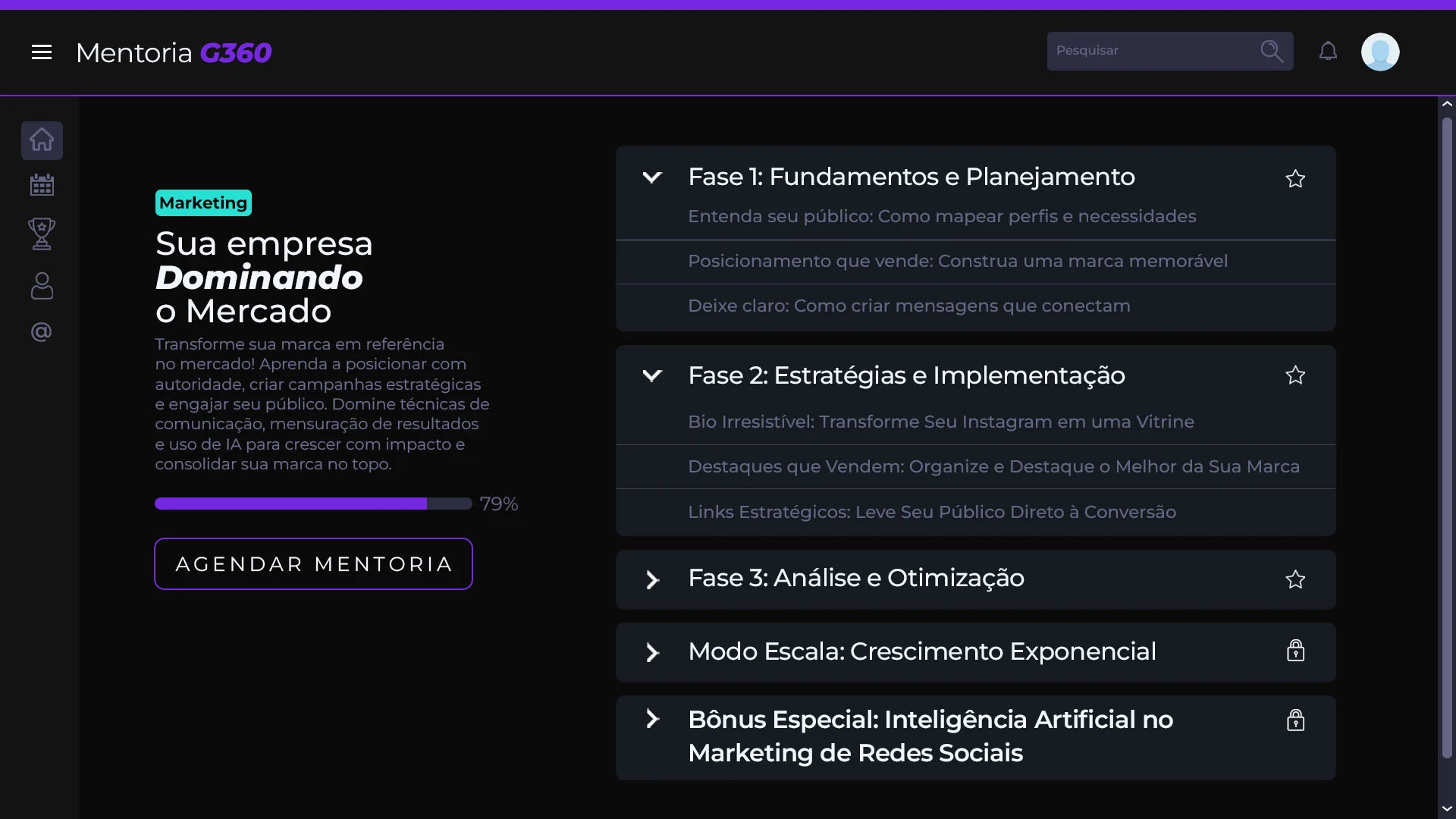Open the user profile avatar
The width and height of the screenshot is (1456, 819).
(x=1380, y=52)
